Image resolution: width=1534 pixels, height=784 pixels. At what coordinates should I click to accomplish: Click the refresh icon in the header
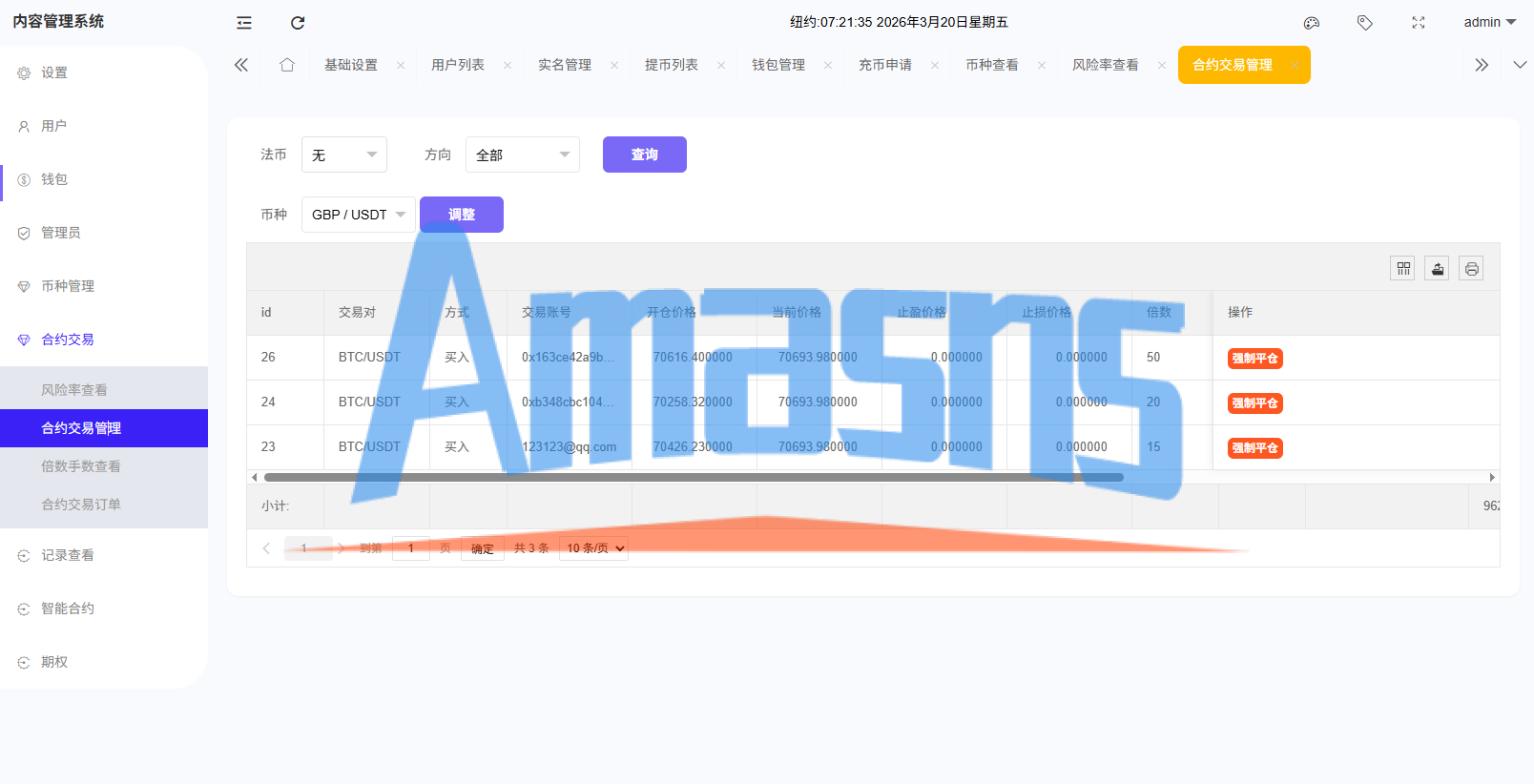point(298,23)
